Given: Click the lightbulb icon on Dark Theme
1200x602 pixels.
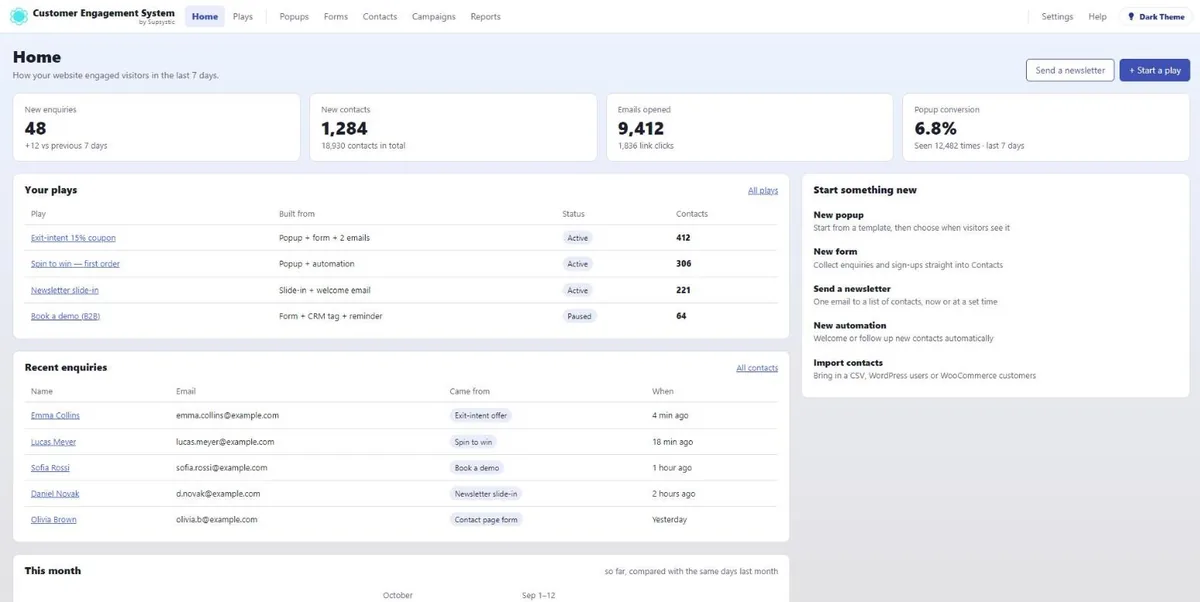Looking at the screenshot, I should 1131,17.
